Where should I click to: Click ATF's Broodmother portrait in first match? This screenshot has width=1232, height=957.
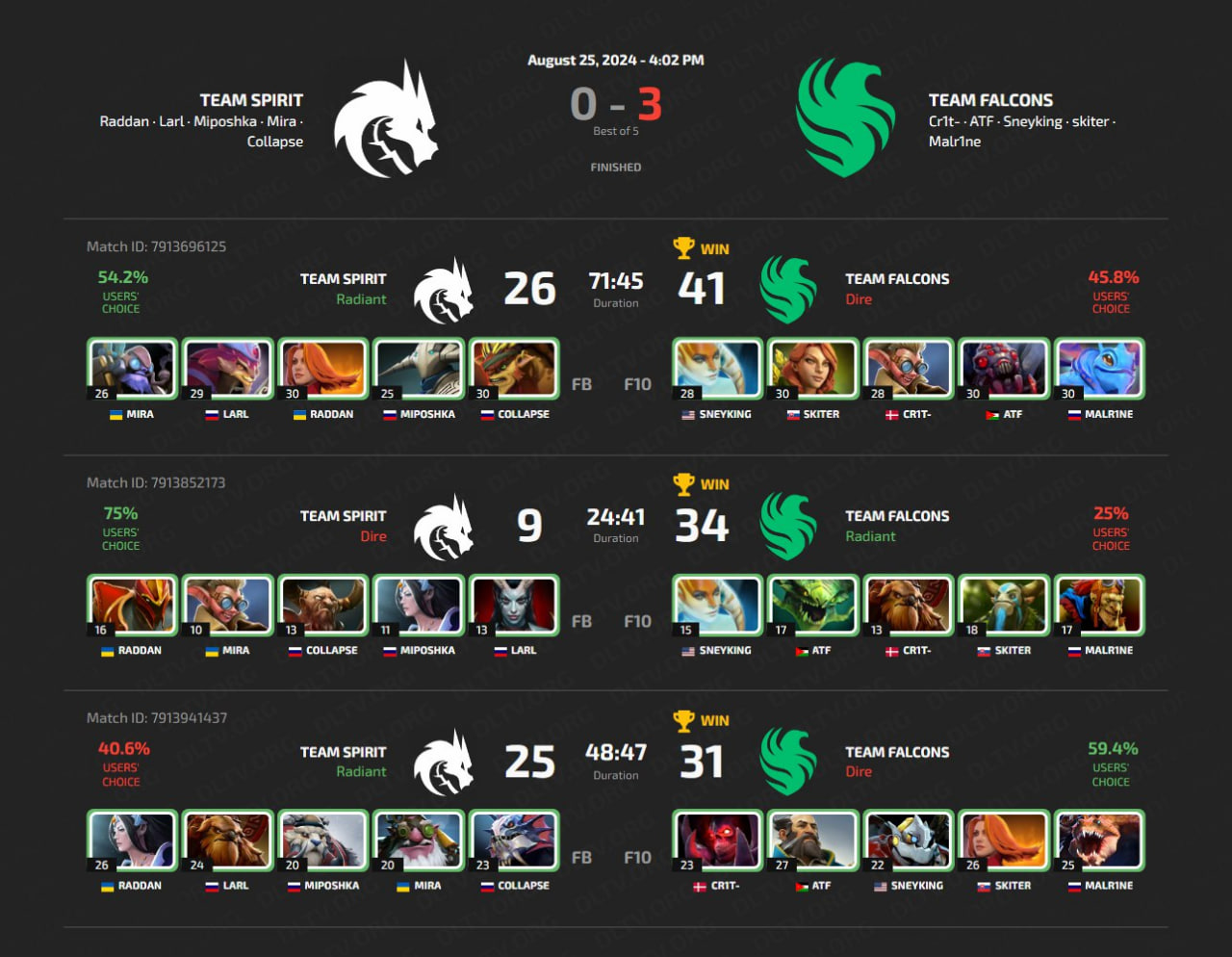coord(1004,369)
